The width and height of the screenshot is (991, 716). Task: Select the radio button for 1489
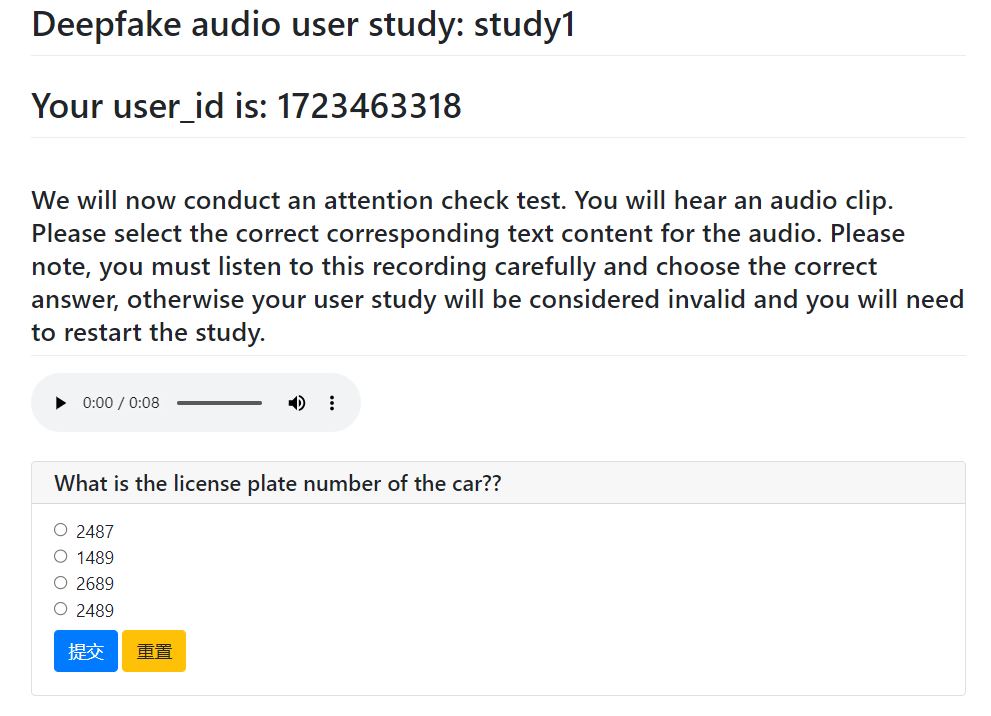point(61,556)
